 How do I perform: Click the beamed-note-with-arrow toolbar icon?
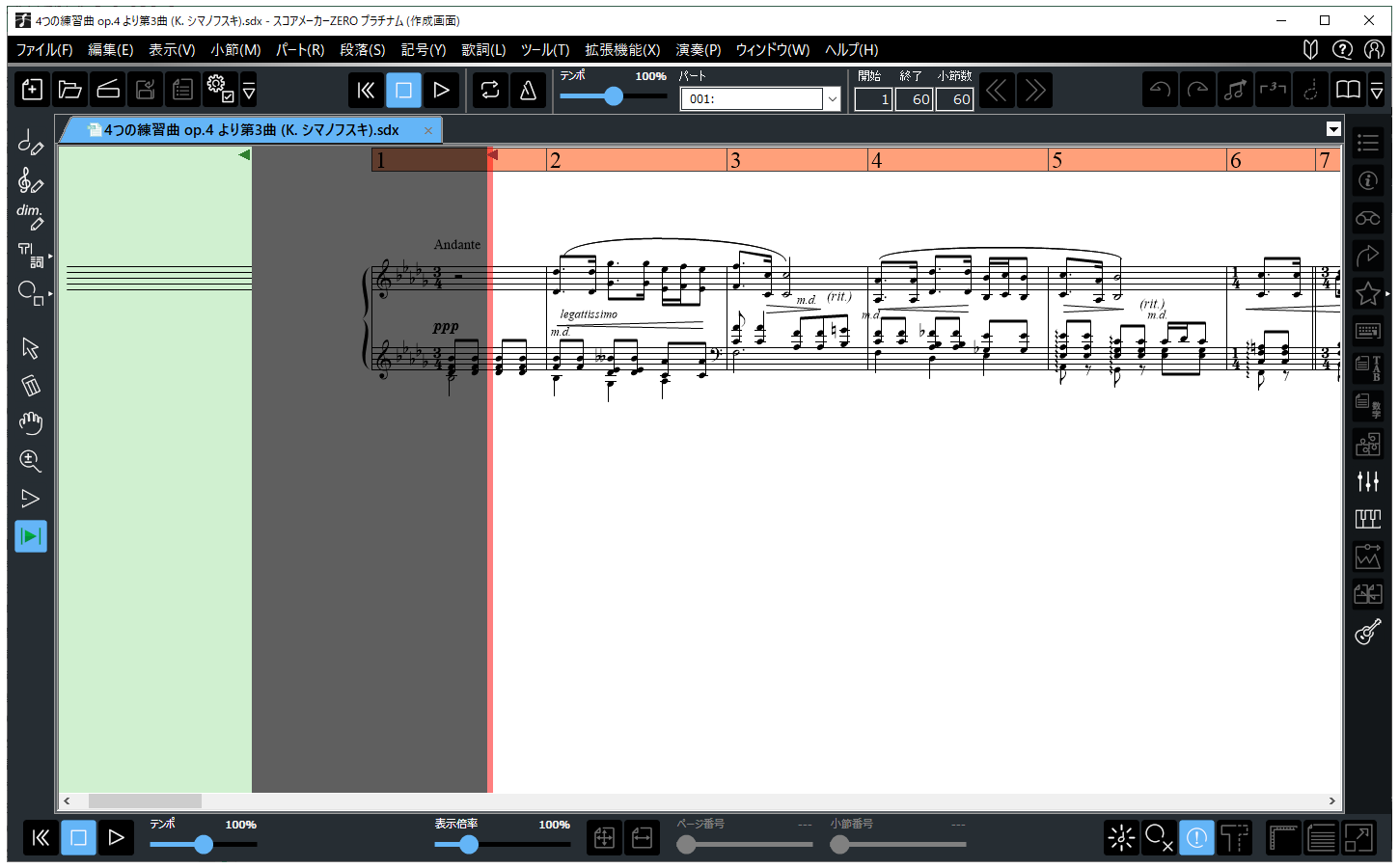pos(1235,90)
